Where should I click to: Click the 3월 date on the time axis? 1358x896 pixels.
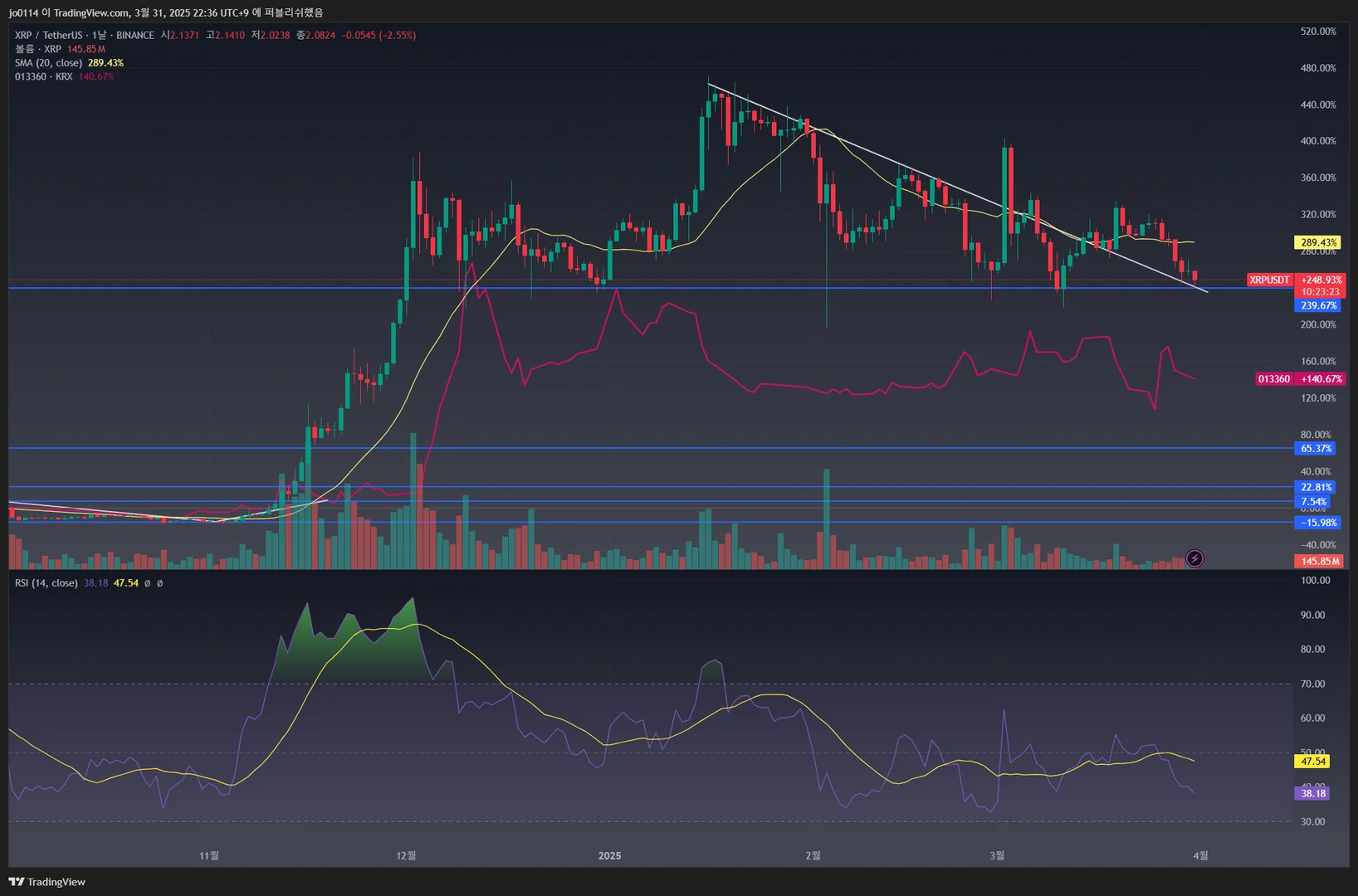click(997, 855)
